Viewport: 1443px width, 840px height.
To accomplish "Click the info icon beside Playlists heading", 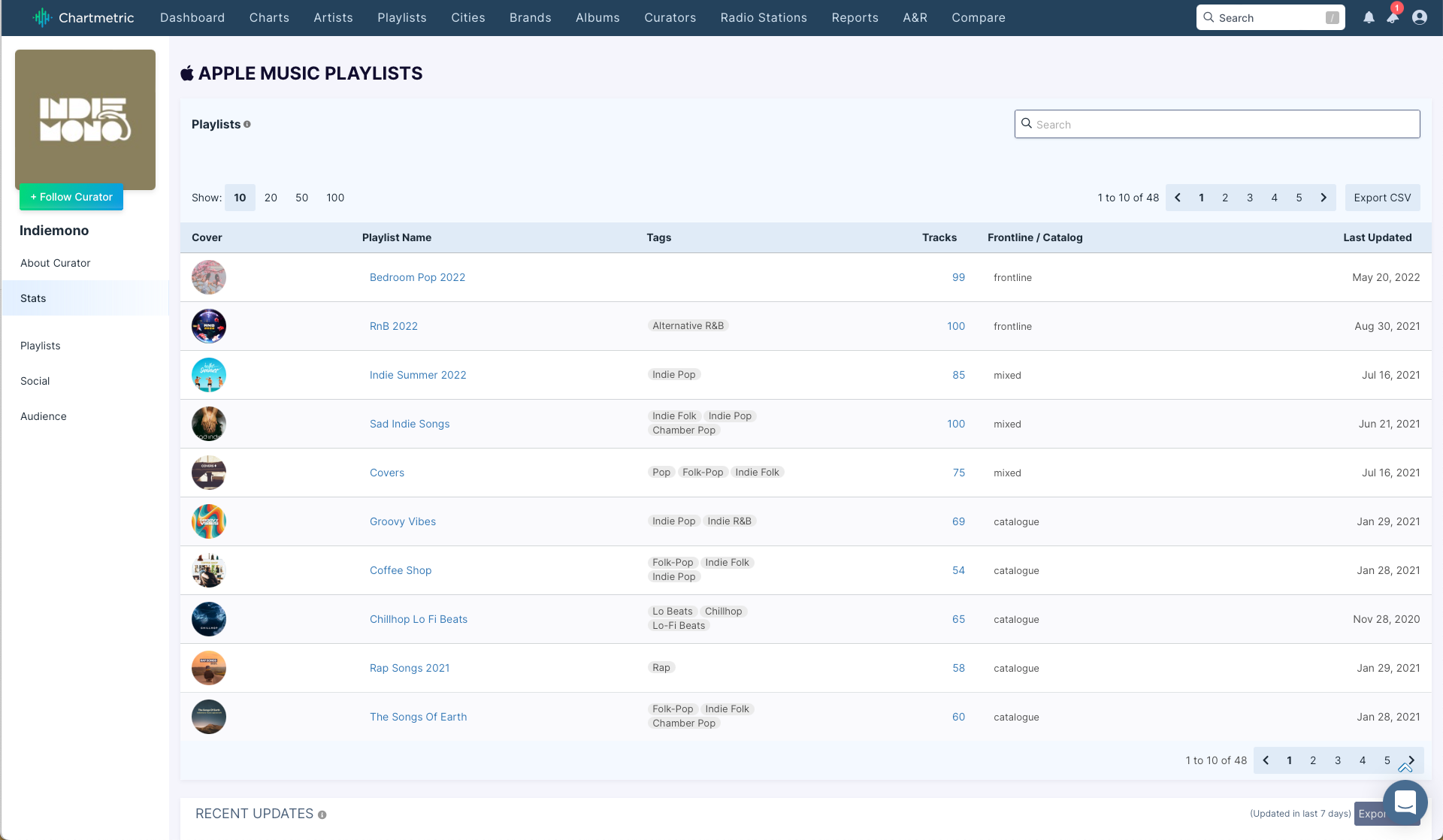I will (247, 125).
